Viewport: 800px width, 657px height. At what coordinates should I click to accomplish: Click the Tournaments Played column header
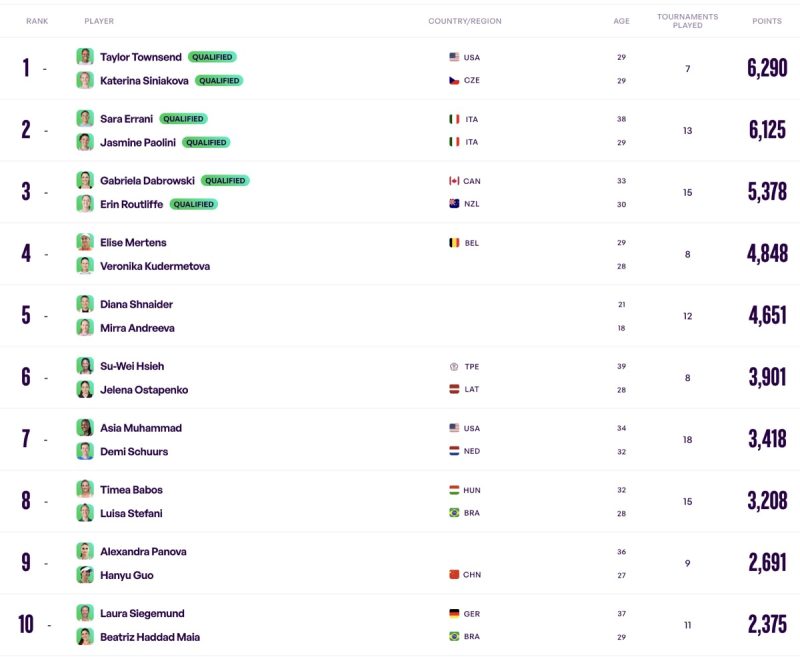pos(687,21)
